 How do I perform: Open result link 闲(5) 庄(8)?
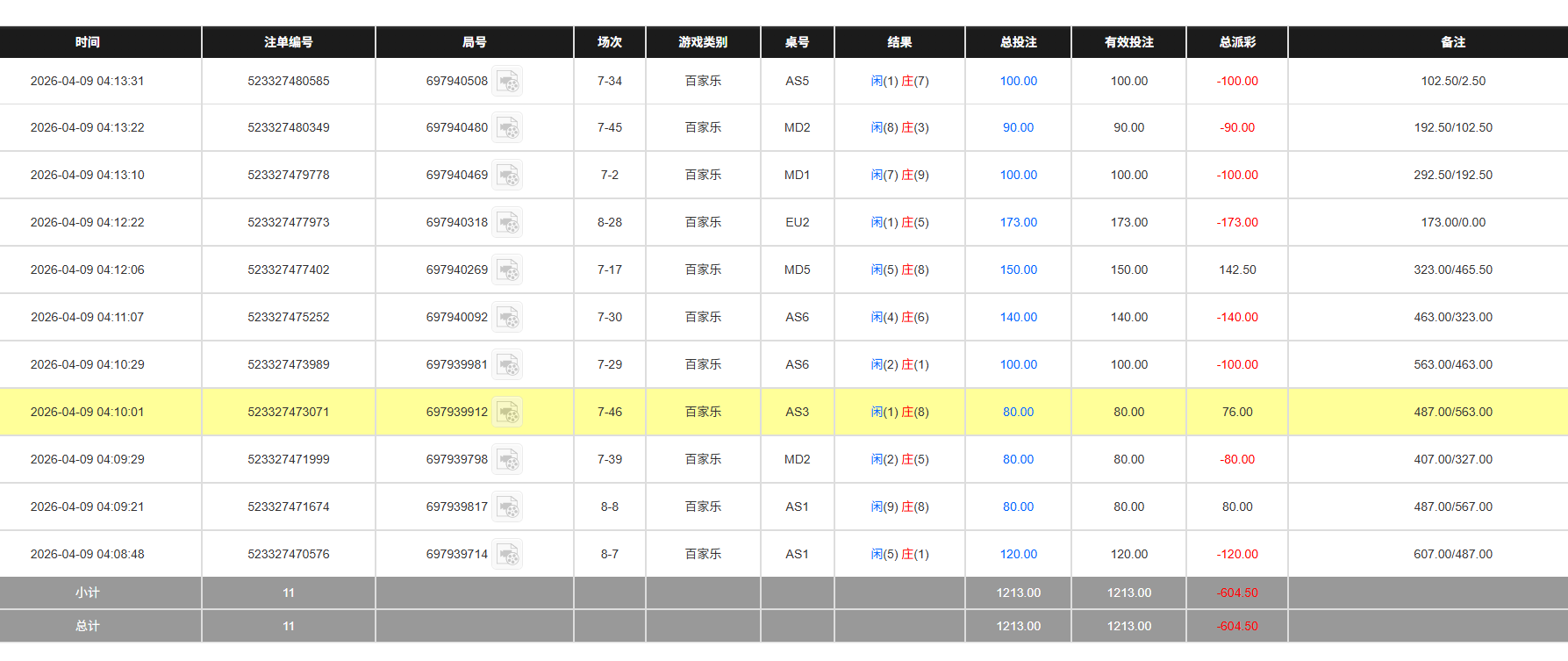tap(899, 270)
